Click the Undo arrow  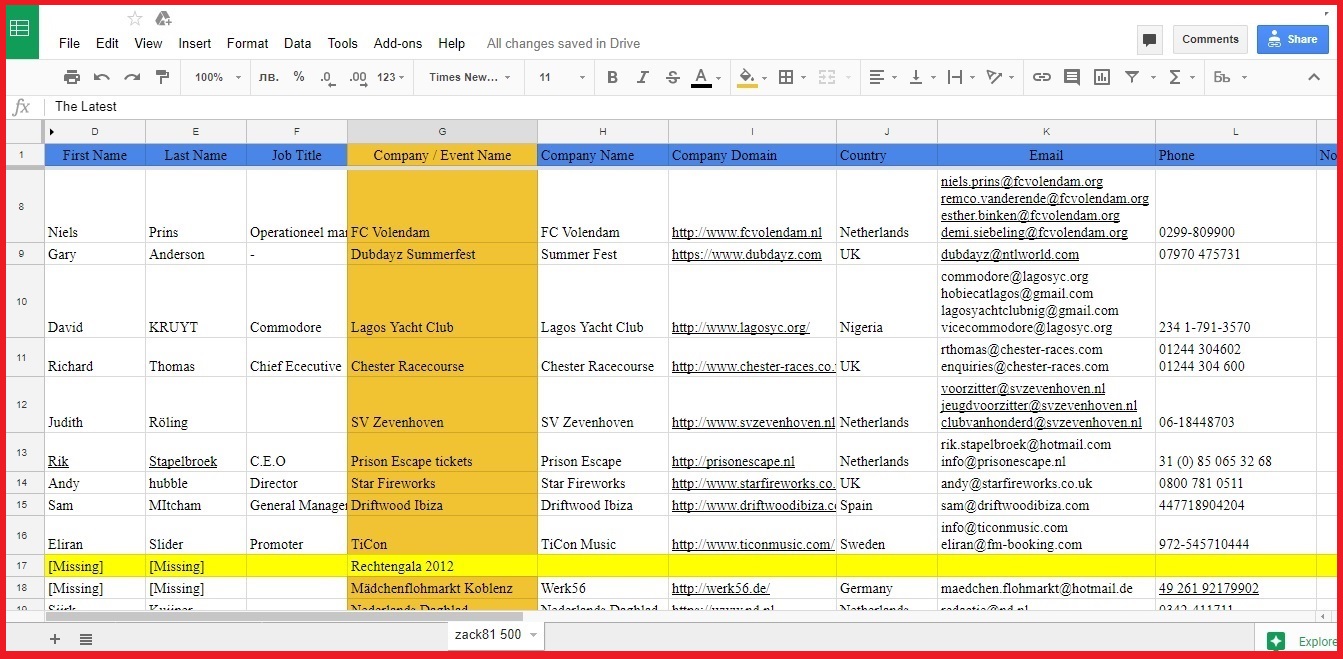(102, 77)
